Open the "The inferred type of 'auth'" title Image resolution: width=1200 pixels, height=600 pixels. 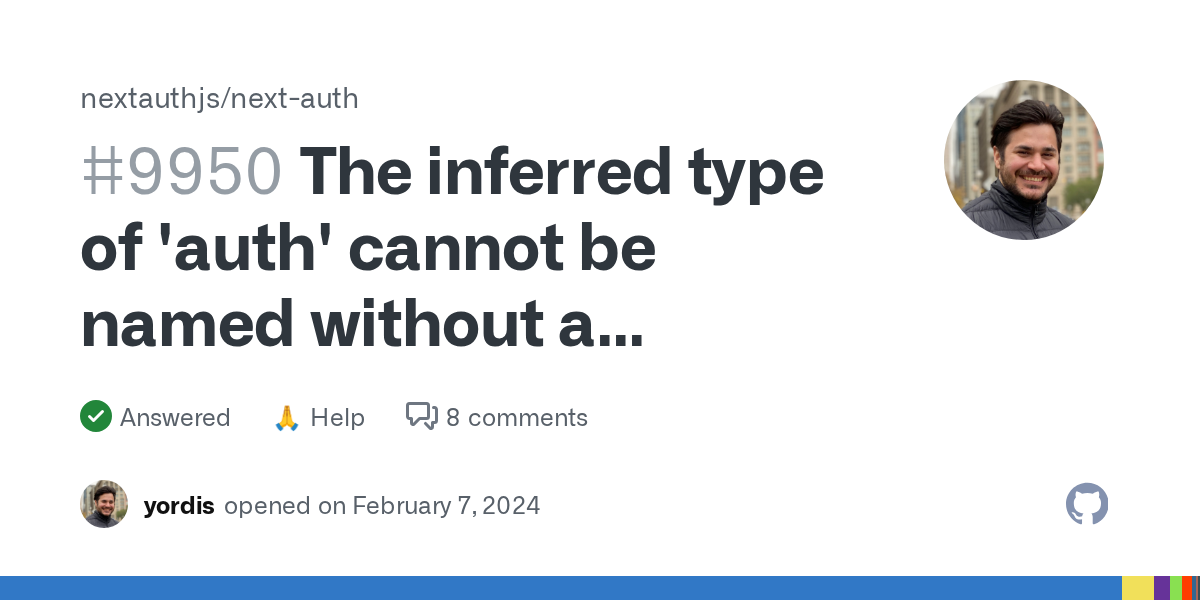(562, 172)
